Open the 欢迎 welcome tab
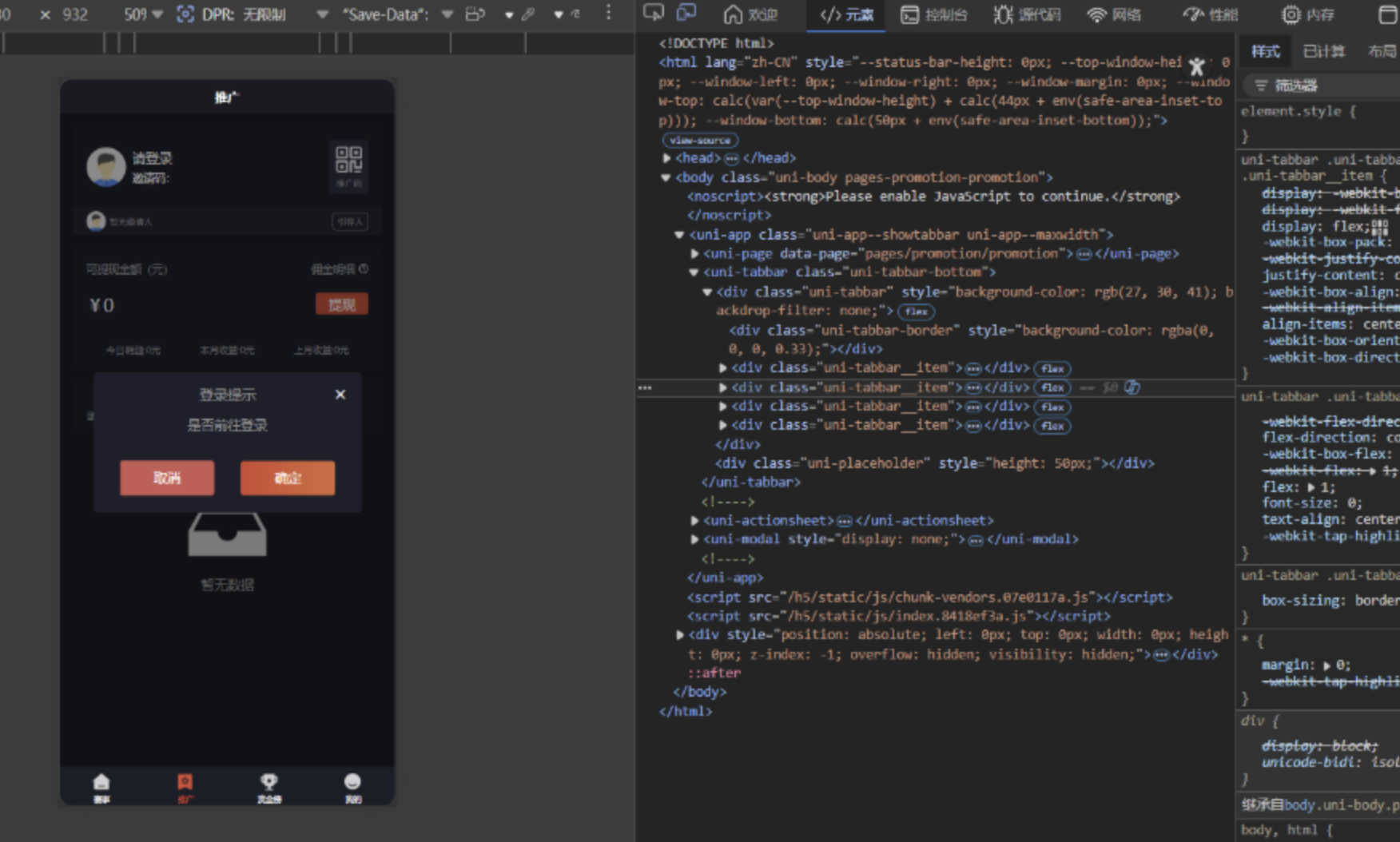Screen dimensions: 1400x842 (x=750, y=14)
